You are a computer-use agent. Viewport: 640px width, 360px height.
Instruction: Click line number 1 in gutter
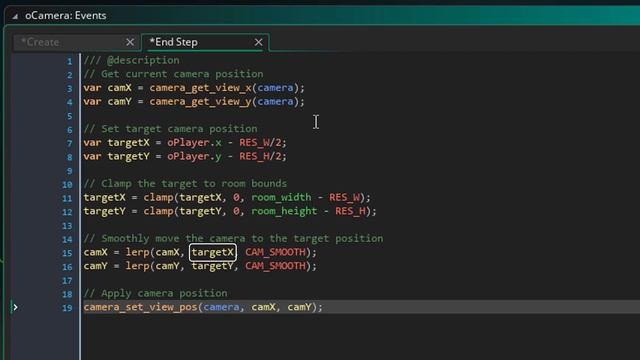click(x=69, y=61)
